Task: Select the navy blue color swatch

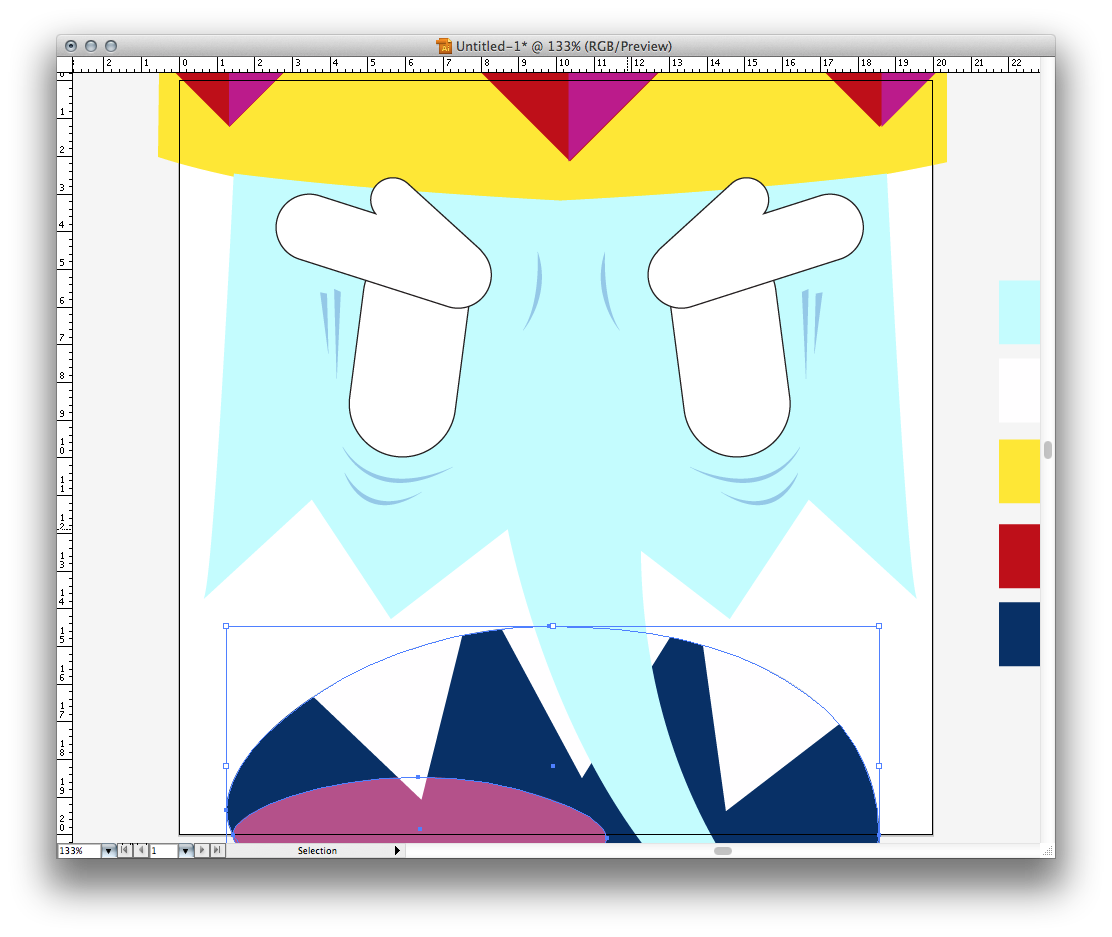Action: [x=1019, y=634]
